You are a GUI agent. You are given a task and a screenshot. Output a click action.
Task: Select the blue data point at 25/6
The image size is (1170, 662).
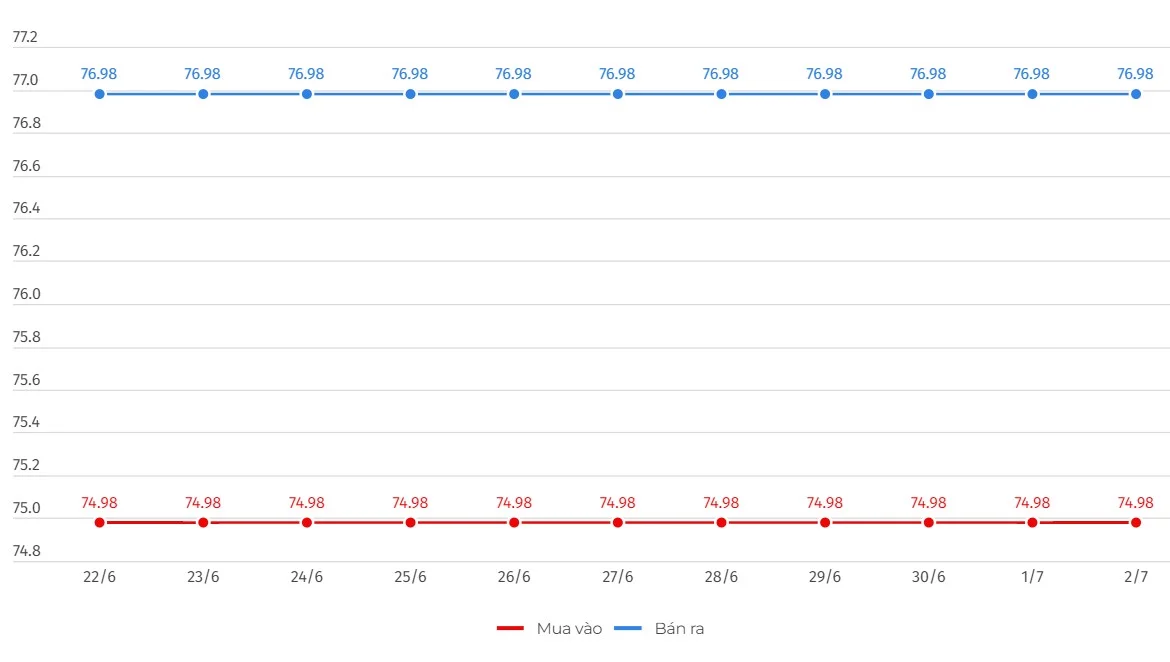410,94
